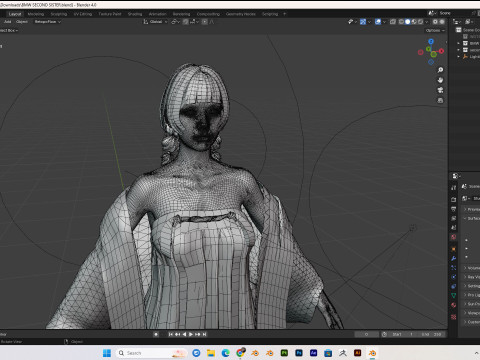The width and height of the screenshot is (480, 360).
Task: Open the Tool properties tab
Action: 454,188
